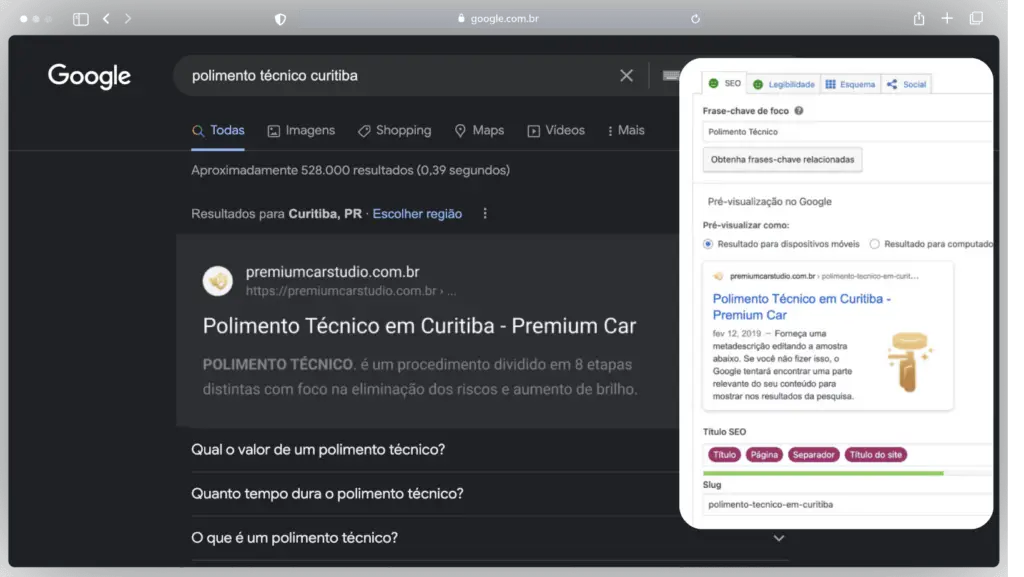Screen dimensions: 1024x577
Task: Open the Mais search filter menu
Action: [x=625, y=131]
